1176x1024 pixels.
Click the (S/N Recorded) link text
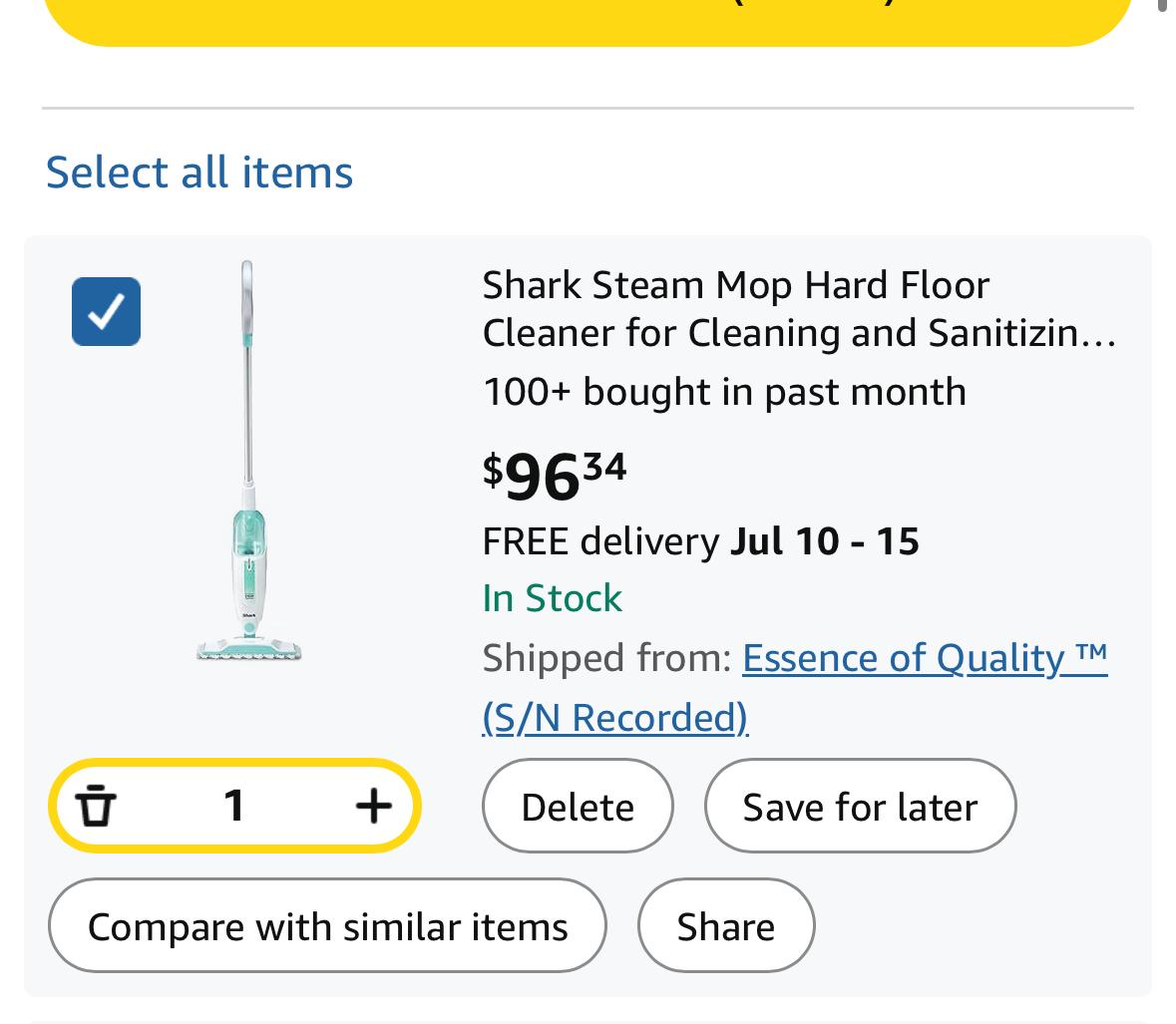pyautogui.click(x=615, y=718)
